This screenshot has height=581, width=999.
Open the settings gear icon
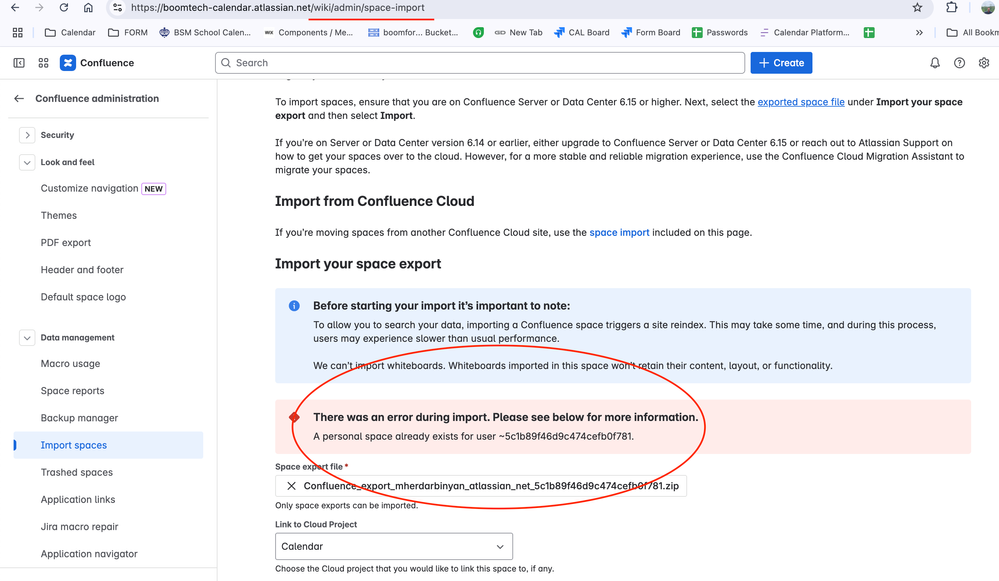[984, 63]
